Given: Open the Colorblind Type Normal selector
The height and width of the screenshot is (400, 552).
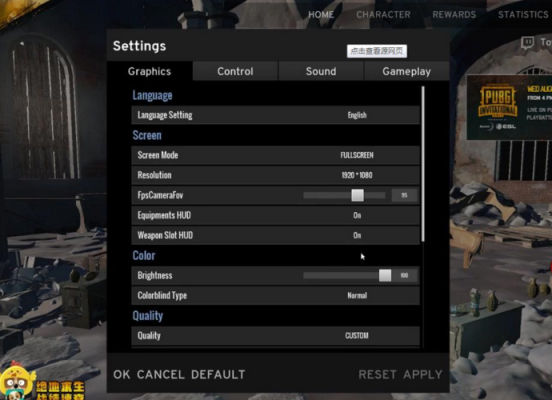Looking at the screenshot, I should click(357, 295).
